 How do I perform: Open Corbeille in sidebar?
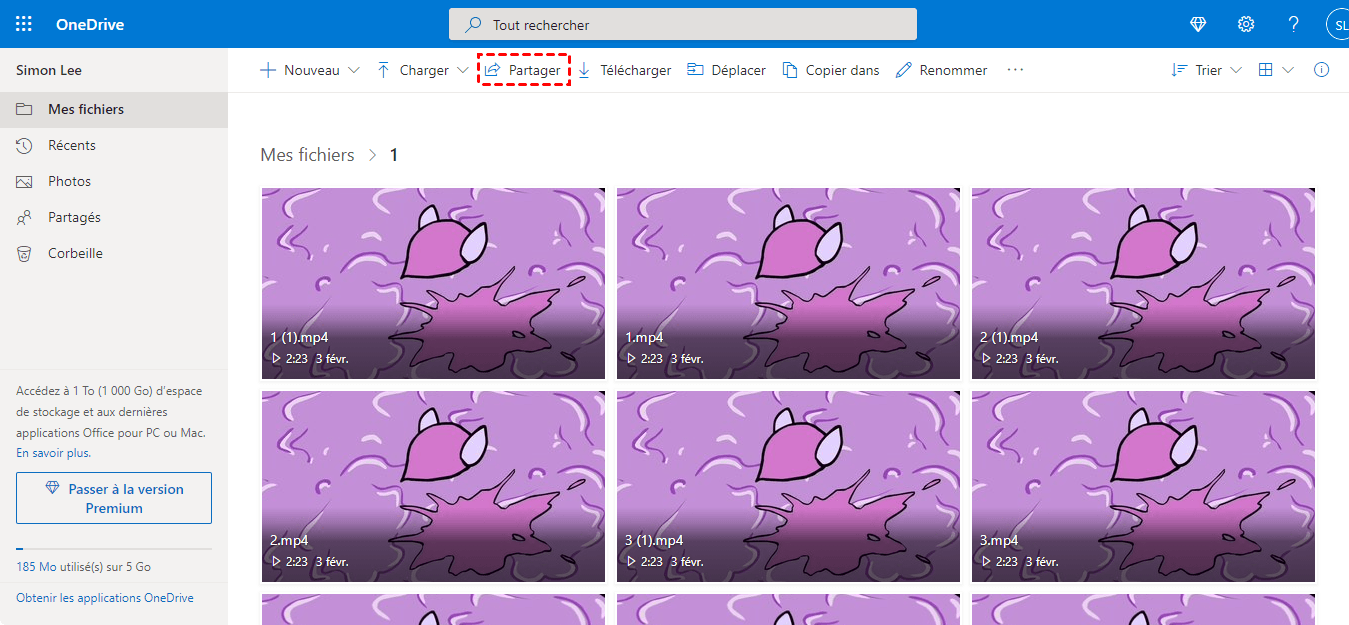pos(114,253)
